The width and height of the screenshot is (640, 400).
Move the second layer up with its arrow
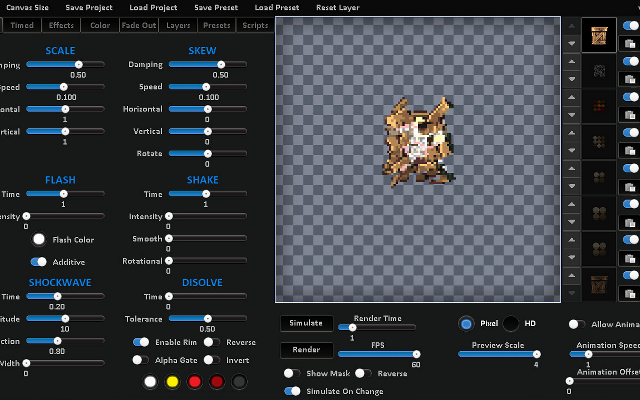(x=571, y=62)
